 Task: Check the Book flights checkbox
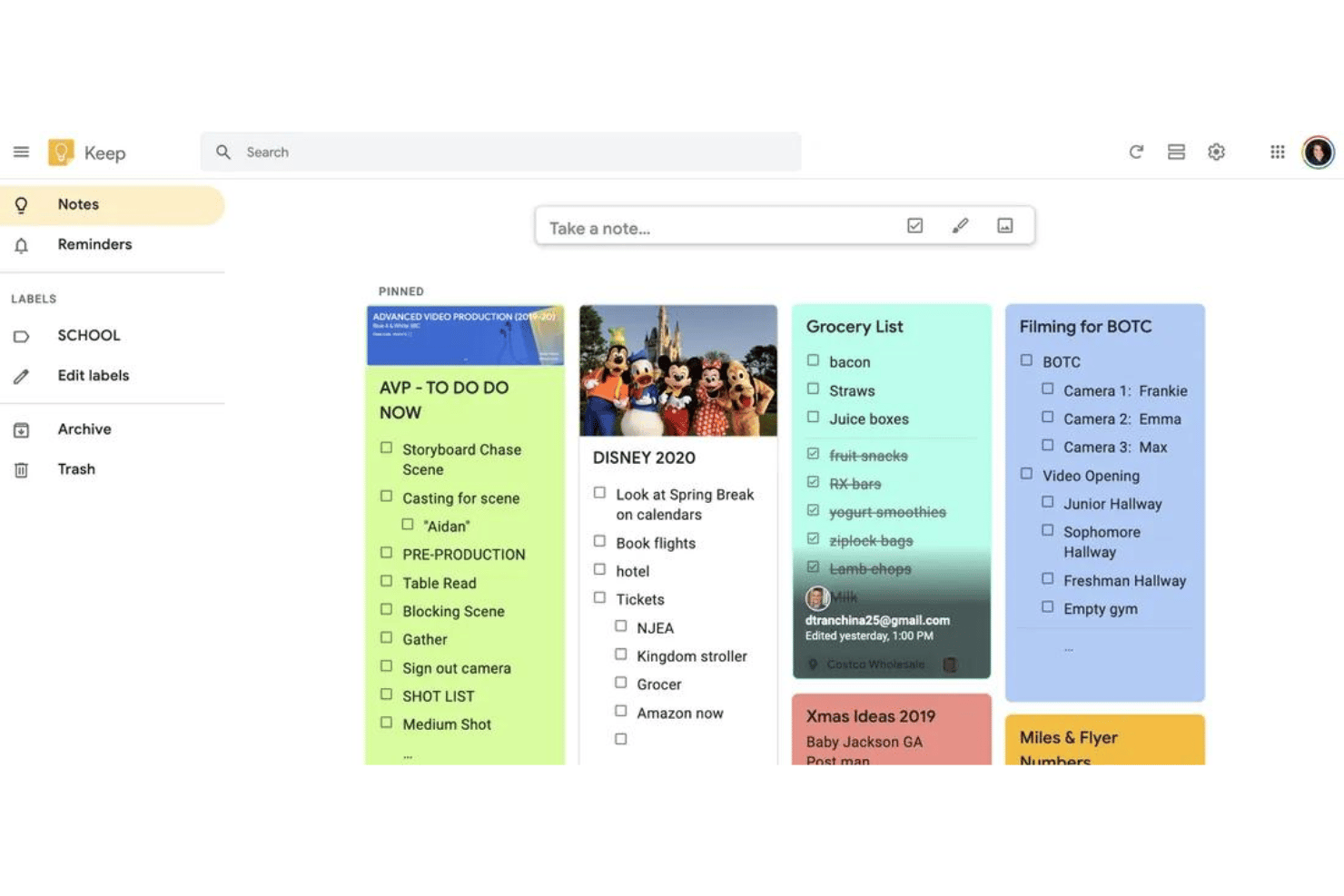[599, 541]
